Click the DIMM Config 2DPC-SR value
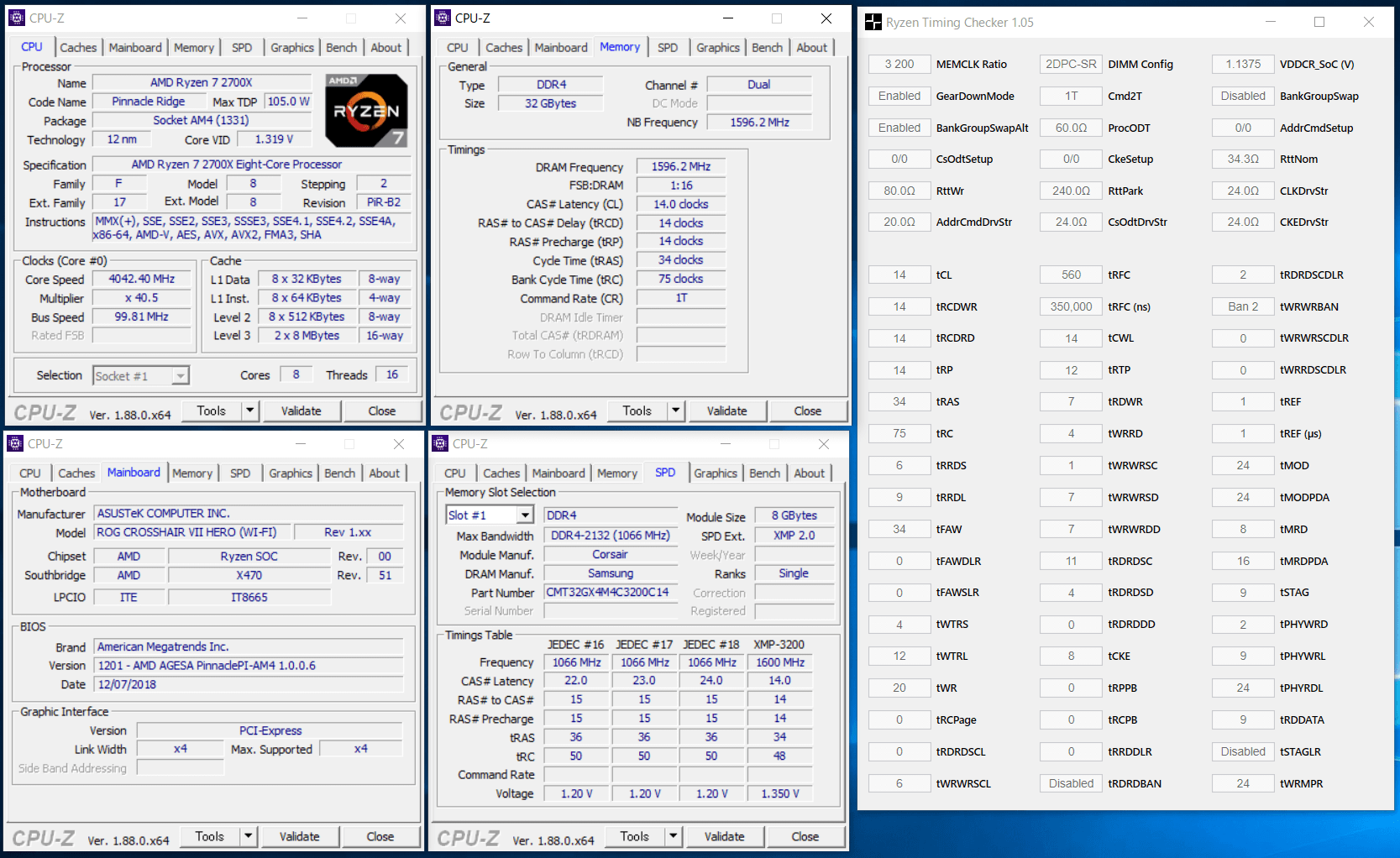 1071,64
